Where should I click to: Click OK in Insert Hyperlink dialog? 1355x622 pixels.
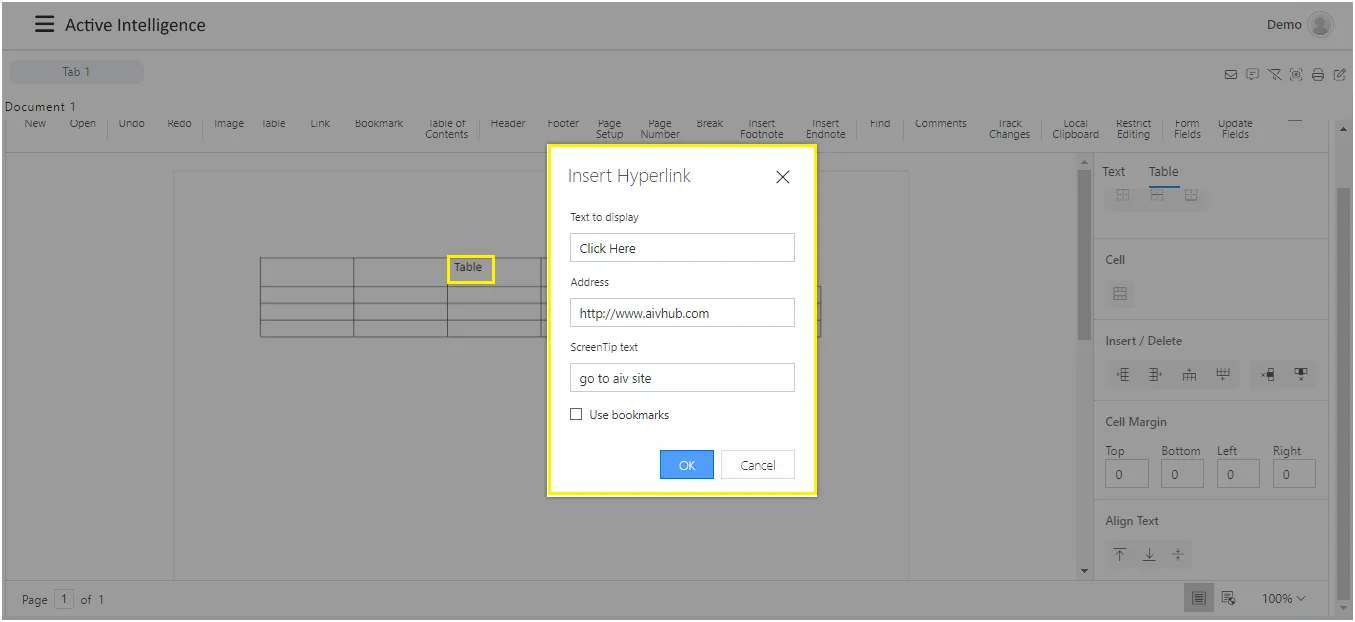pos(687,465)
